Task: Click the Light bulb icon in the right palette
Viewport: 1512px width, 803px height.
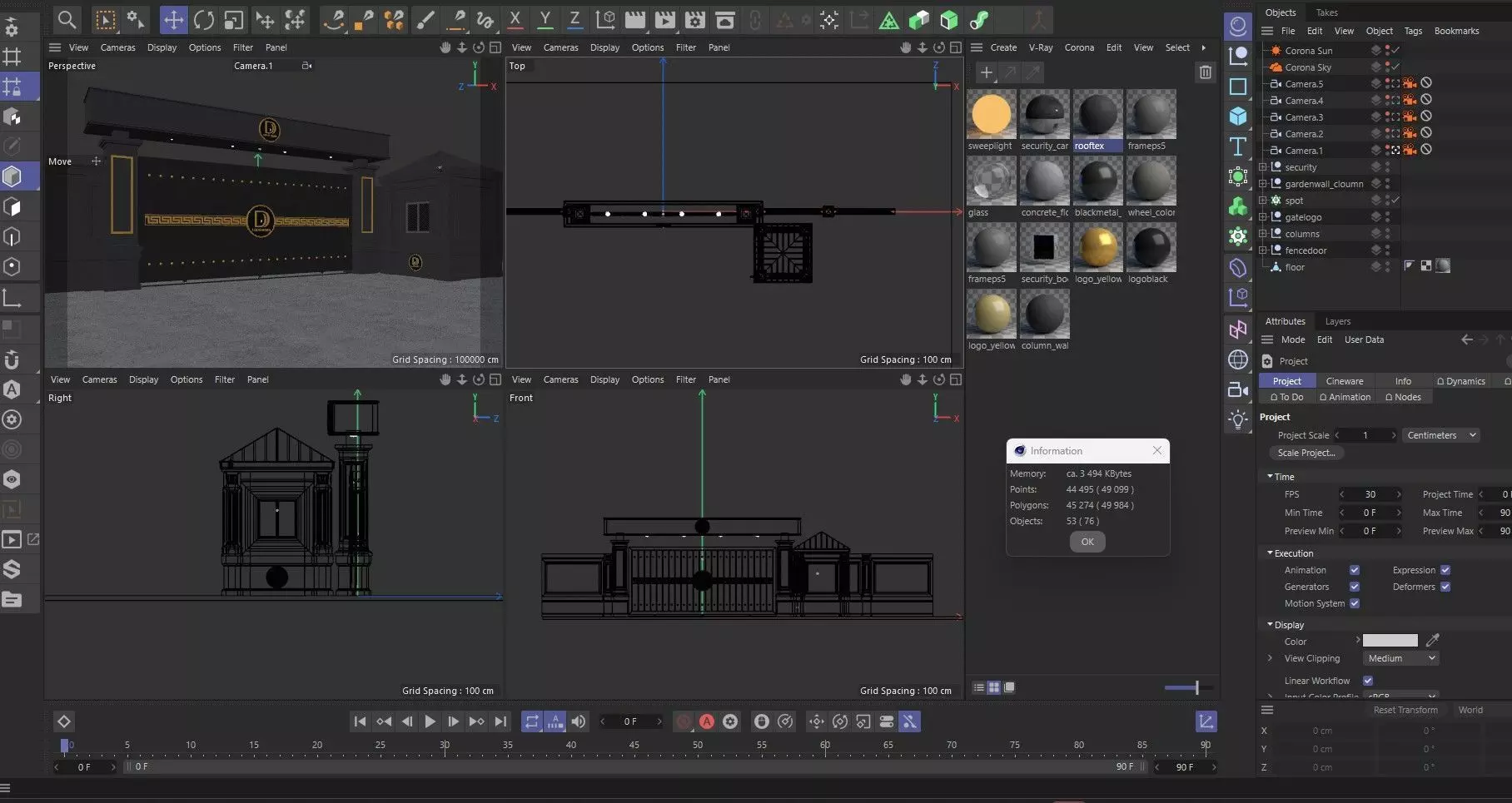Action: [x=1238, y=419]
